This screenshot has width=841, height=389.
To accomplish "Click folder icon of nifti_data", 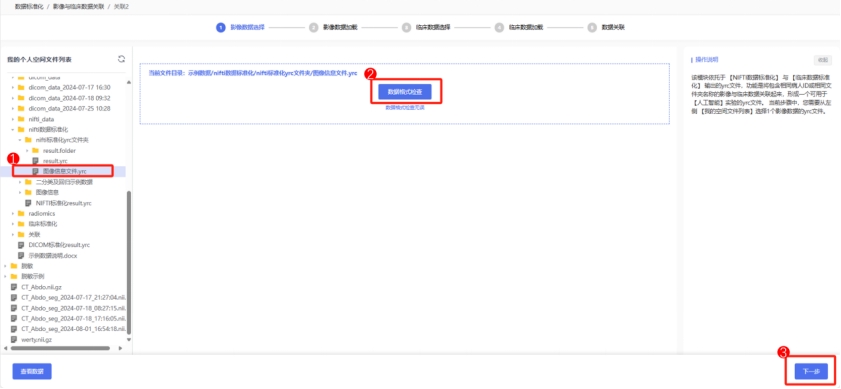I will [21, 119].
